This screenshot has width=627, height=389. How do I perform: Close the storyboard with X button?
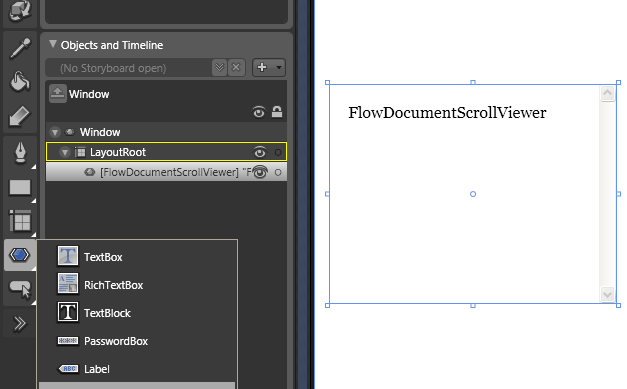[236, 68]
